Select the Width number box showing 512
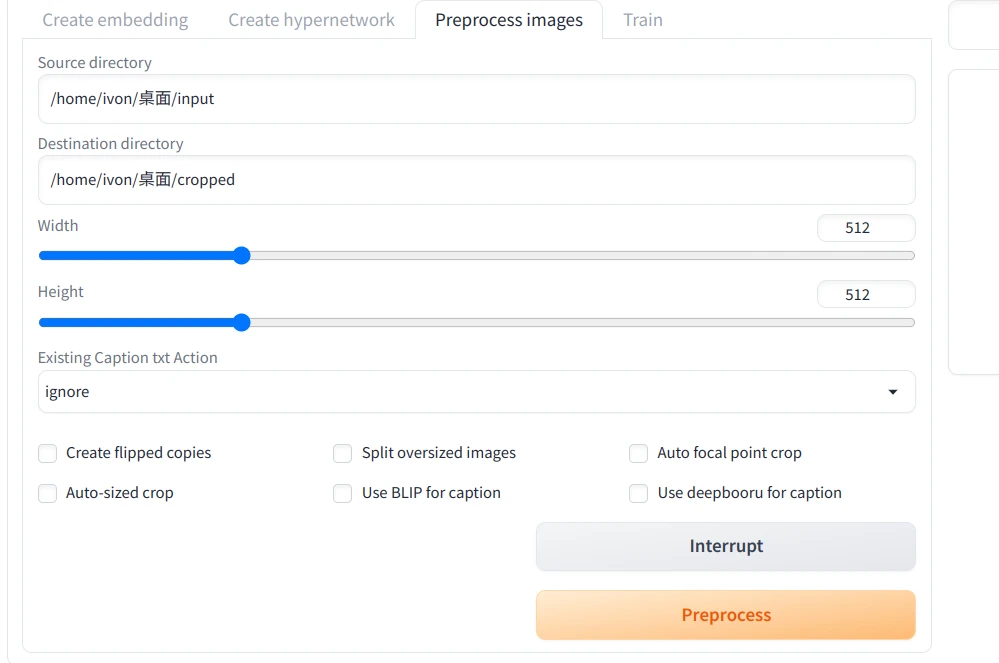 (x=865, y=228)
